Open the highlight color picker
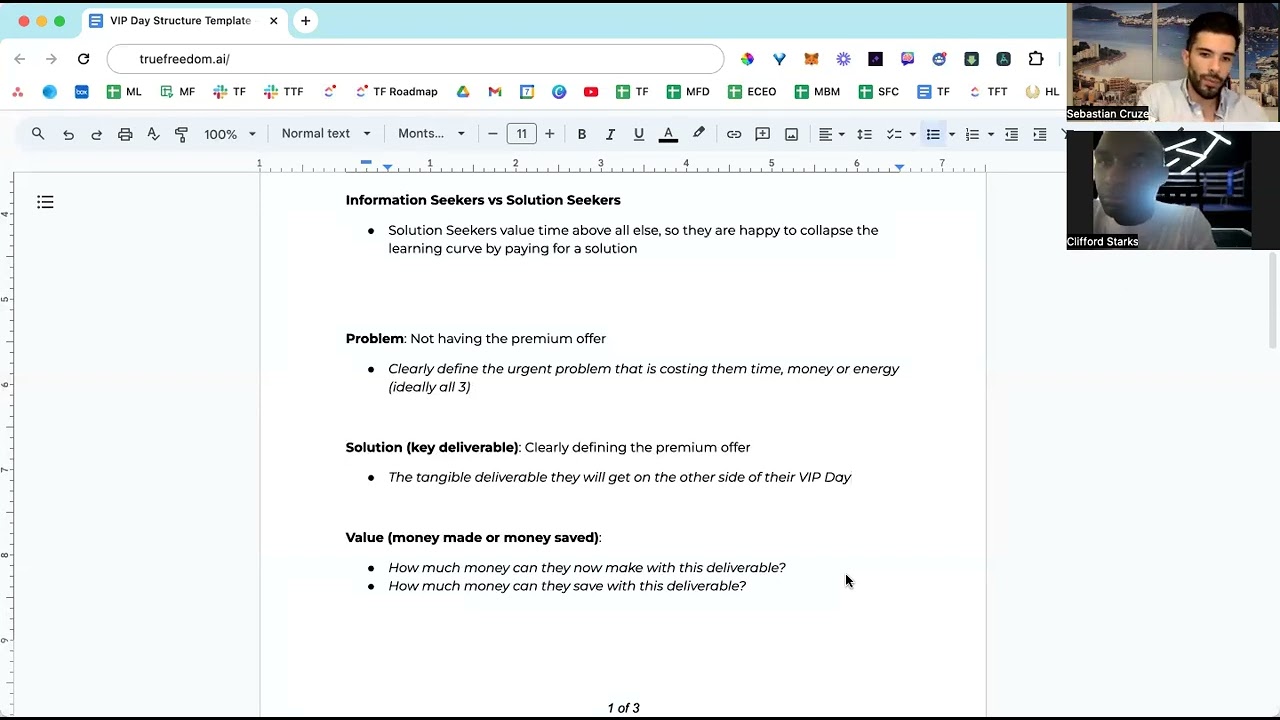Viewport: 1280px width, 720px height. [x=699, y=134]
